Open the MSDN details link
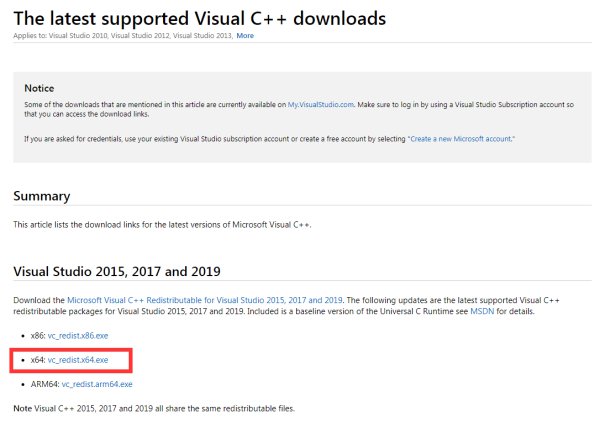Image resolution: width=600 pixels, height=429 pixels. tap(482, 309)
